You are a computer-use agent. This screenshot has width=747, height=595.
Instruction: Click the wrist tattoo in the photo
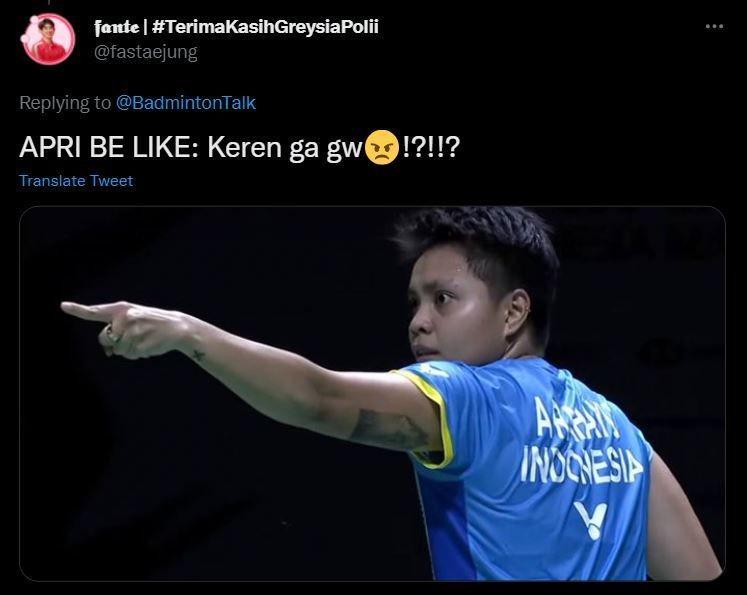tap(199, 355)
